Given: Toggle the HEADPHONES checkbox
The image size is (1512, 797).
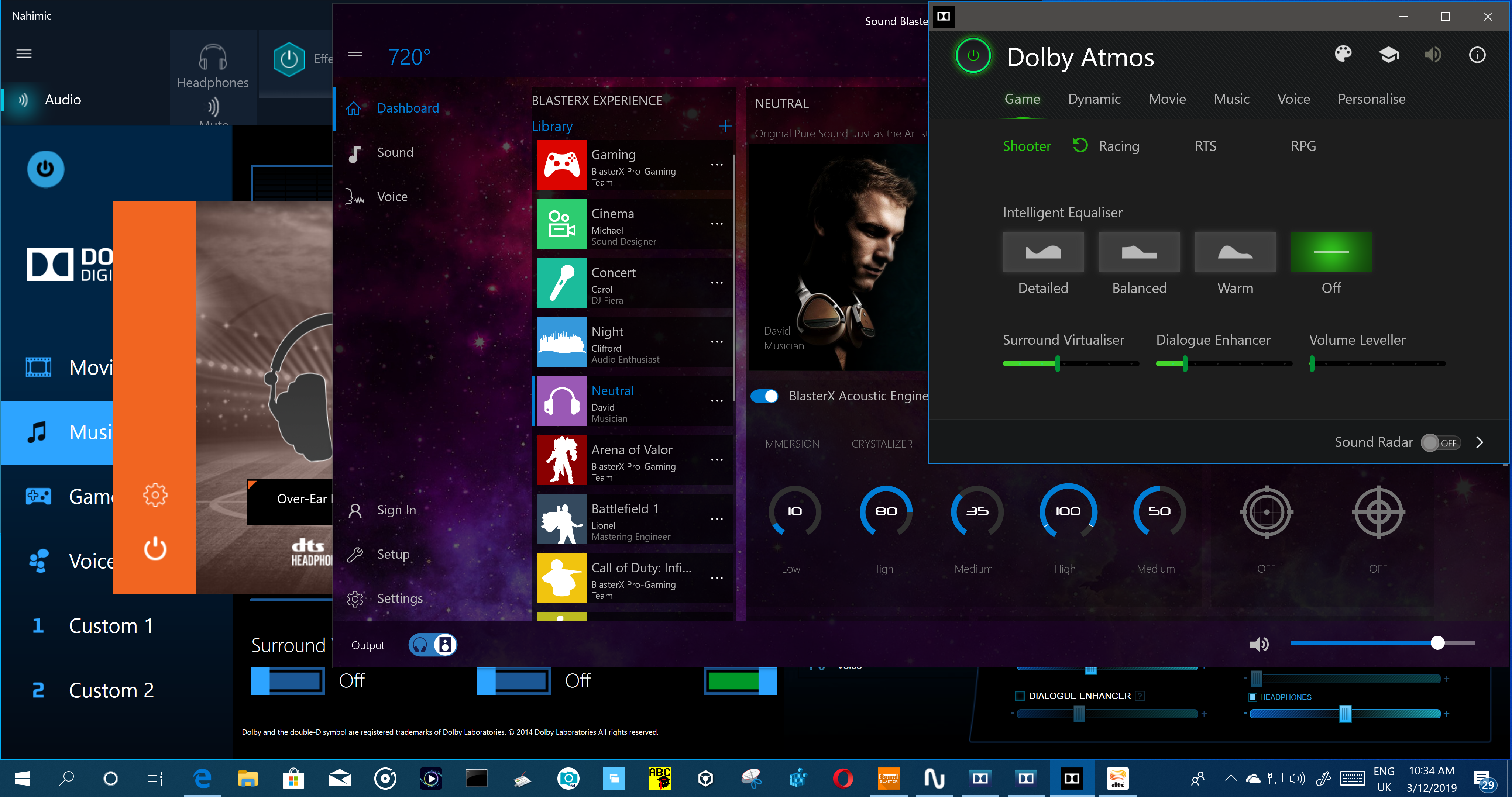Looking at the screenshot, I should 1252,697.
